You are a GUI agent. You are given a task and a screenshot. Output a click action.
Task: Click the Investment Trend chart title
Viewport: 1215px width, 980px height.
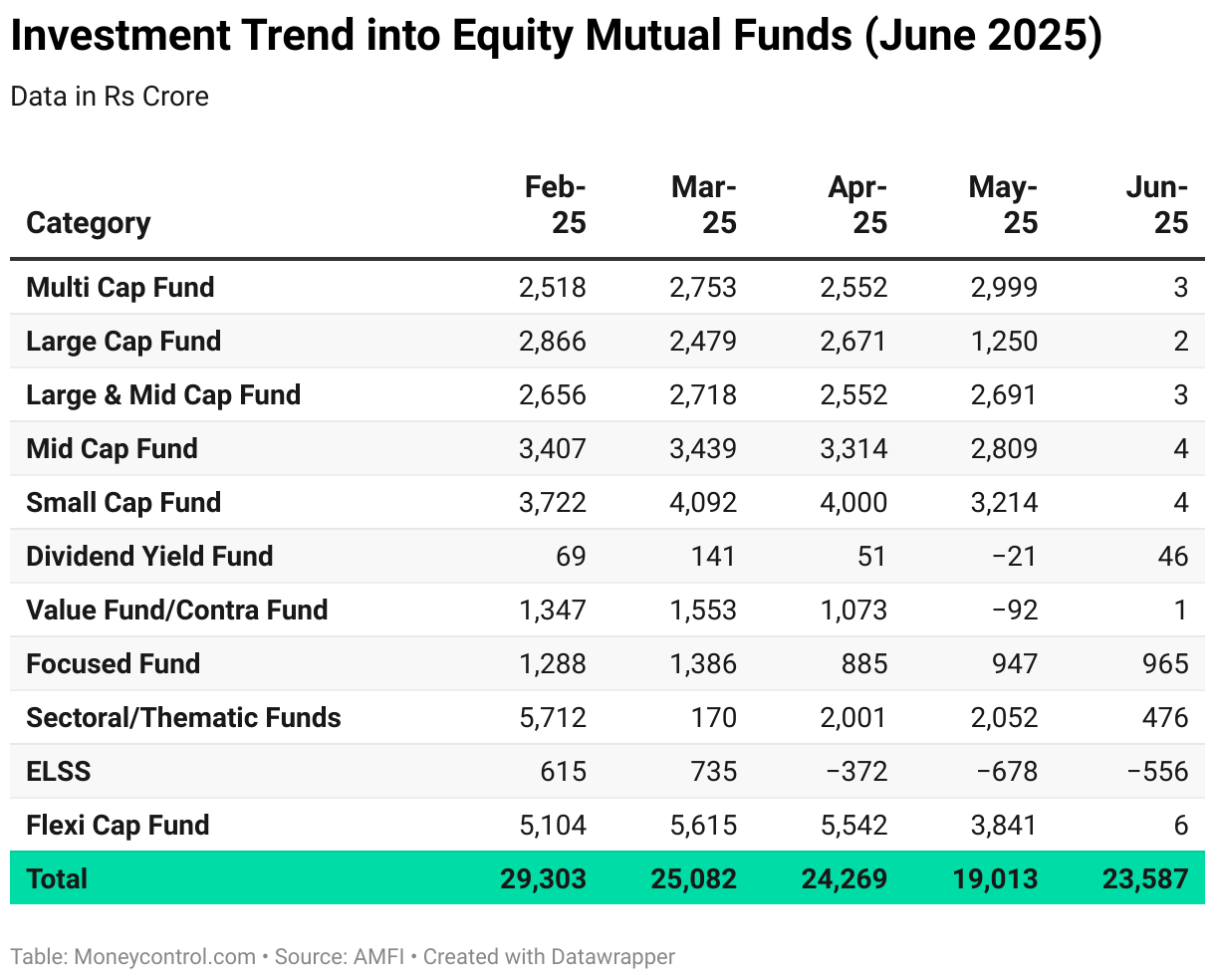(556, 37)
